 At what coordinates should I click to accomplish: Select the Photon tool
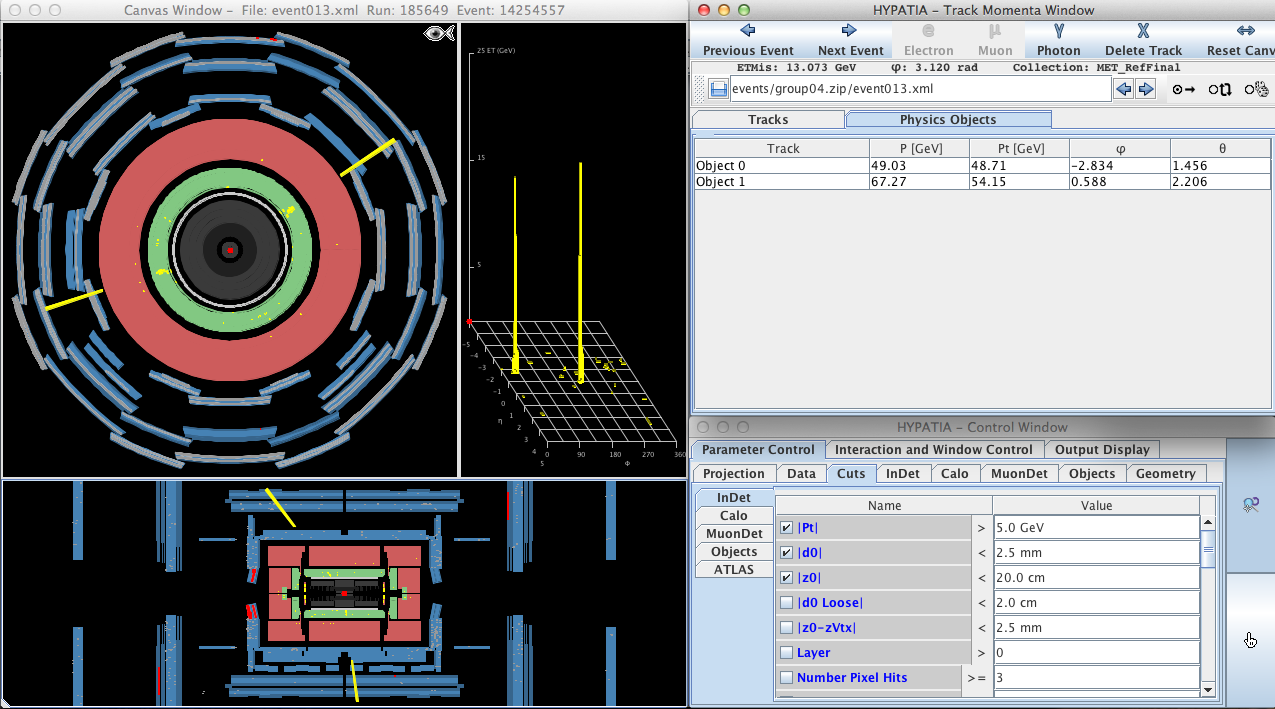[1058, 39]
